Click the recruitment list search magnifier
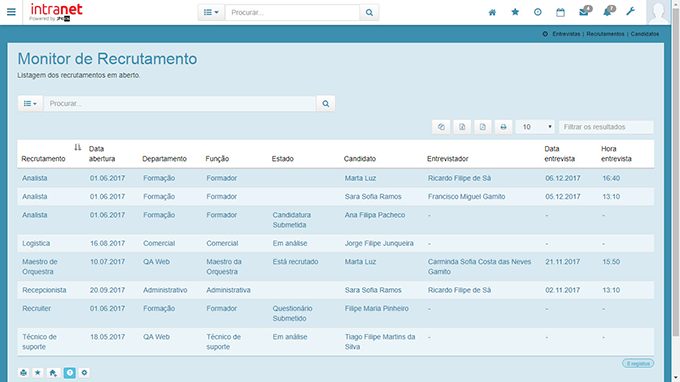The height and width of the screenshot is (382, 680). tap(326, 104)
